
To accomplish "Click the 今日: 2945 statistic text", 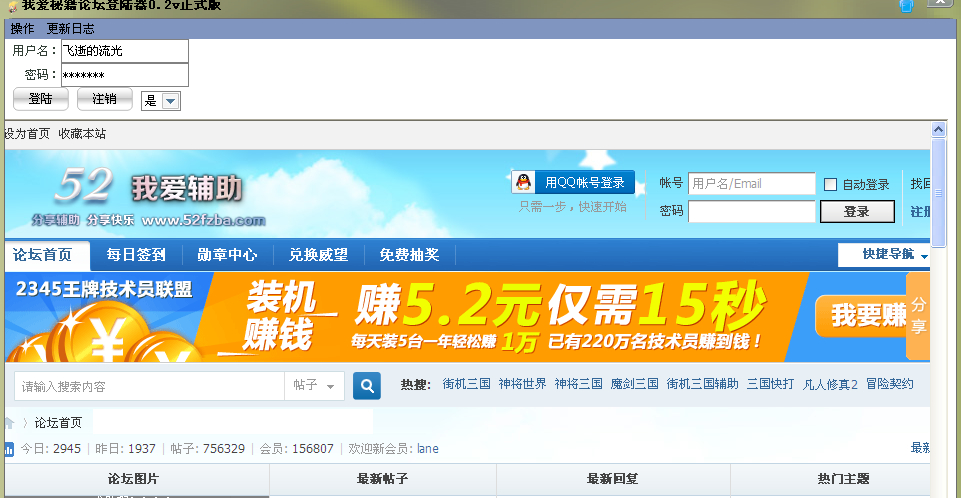I will pyautogui.click(x=51, y=448).
